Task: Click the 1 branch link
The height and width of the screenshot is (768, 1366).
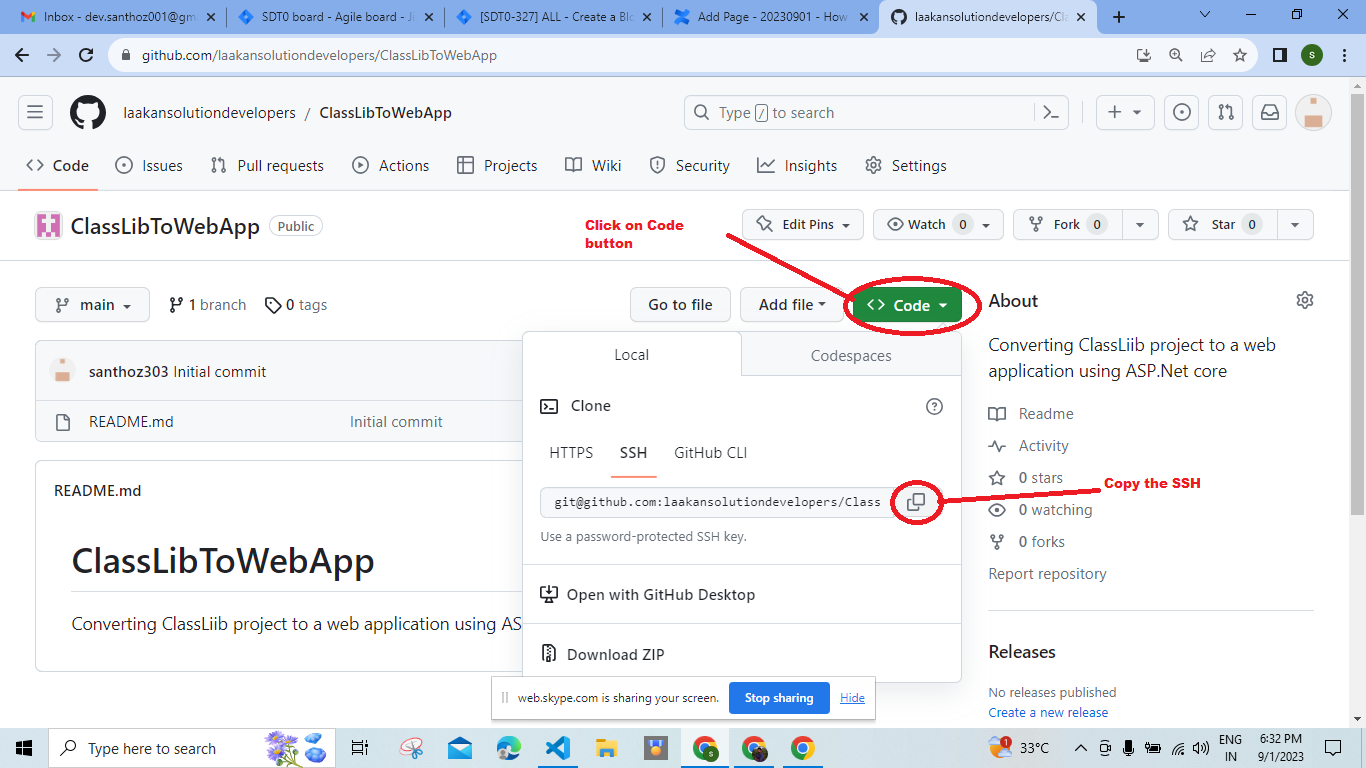Action: pyautogui.click(x=207, y=305)
